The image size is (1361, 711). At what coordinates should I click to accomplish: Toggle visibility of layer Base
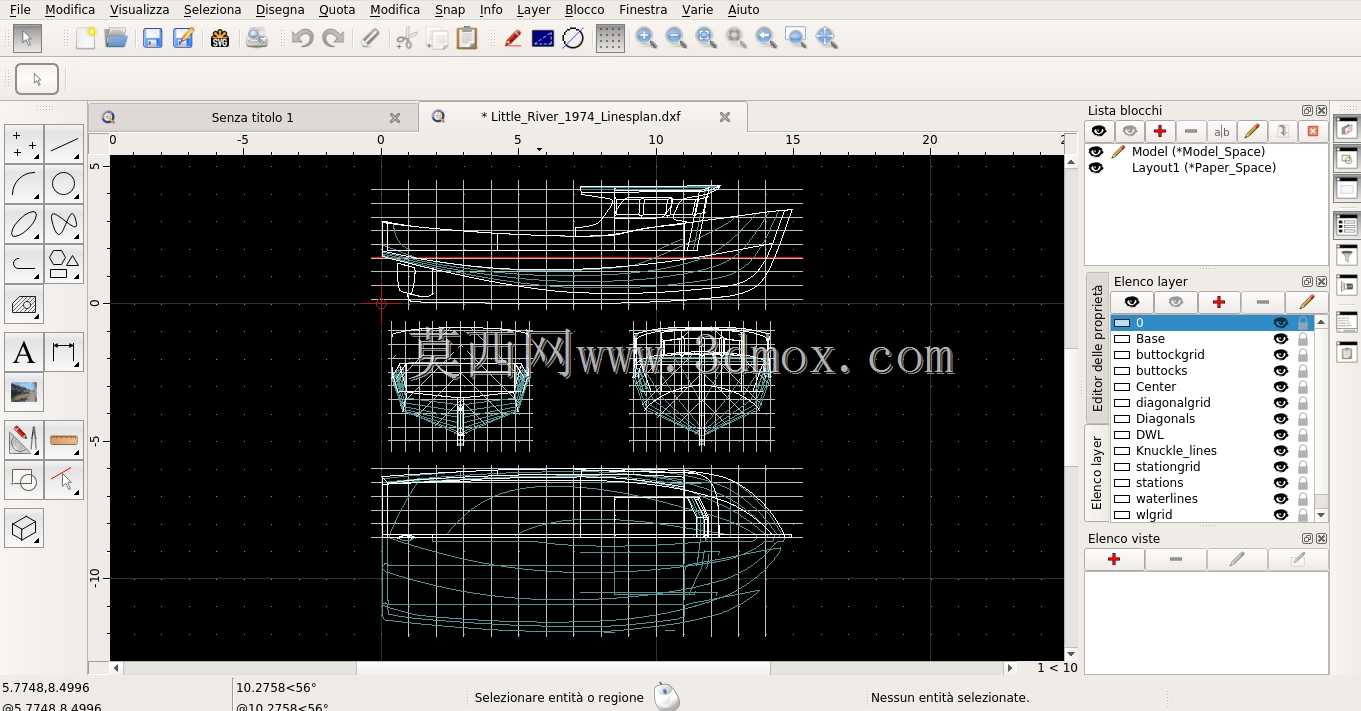click(x=1280, y=339)
